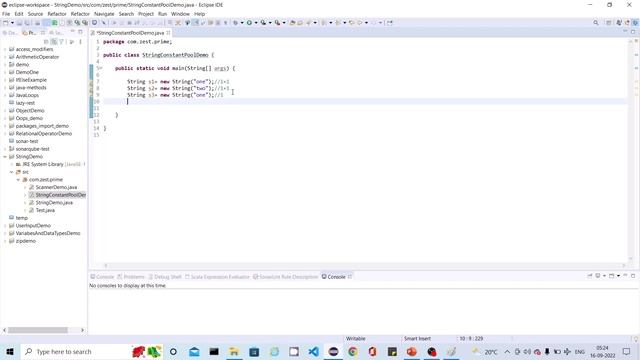Open Display Selected Console dropdown arrow
The height and width of the screenshot is (360, 640).
(x=604, y=276)
